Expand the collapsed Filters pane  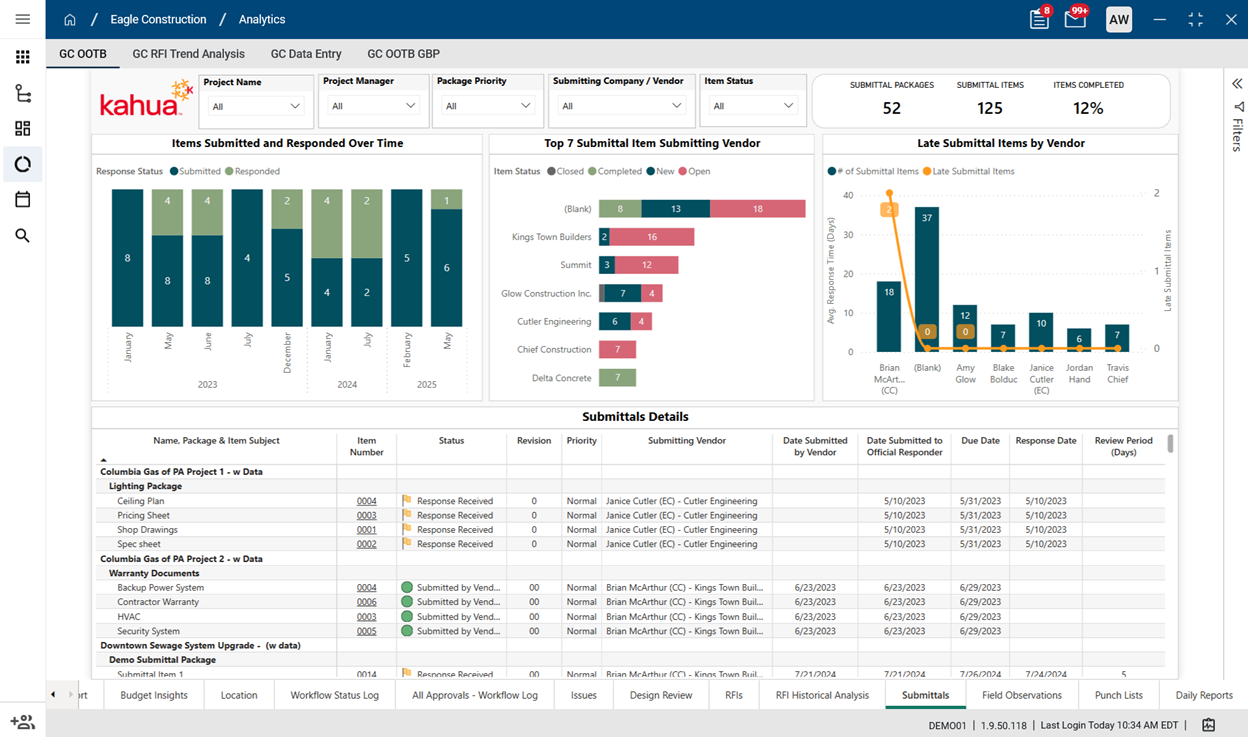coord(1237,84)
